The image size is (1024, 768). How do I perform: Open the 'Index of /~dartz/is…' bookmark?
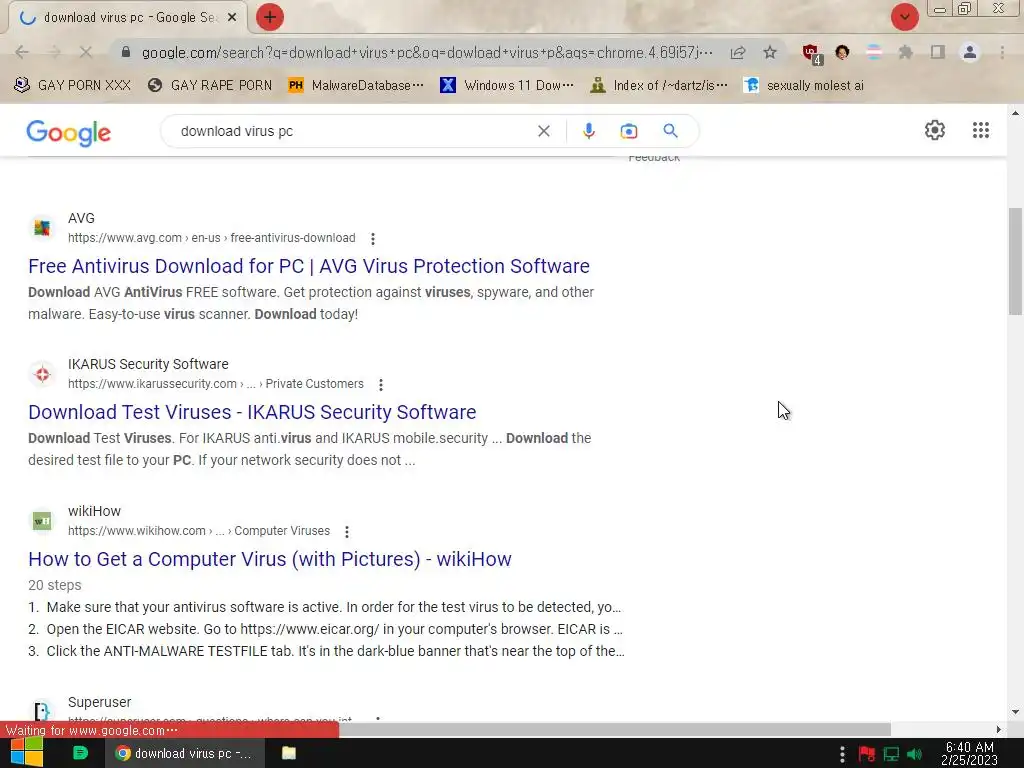tap(658, 86)
